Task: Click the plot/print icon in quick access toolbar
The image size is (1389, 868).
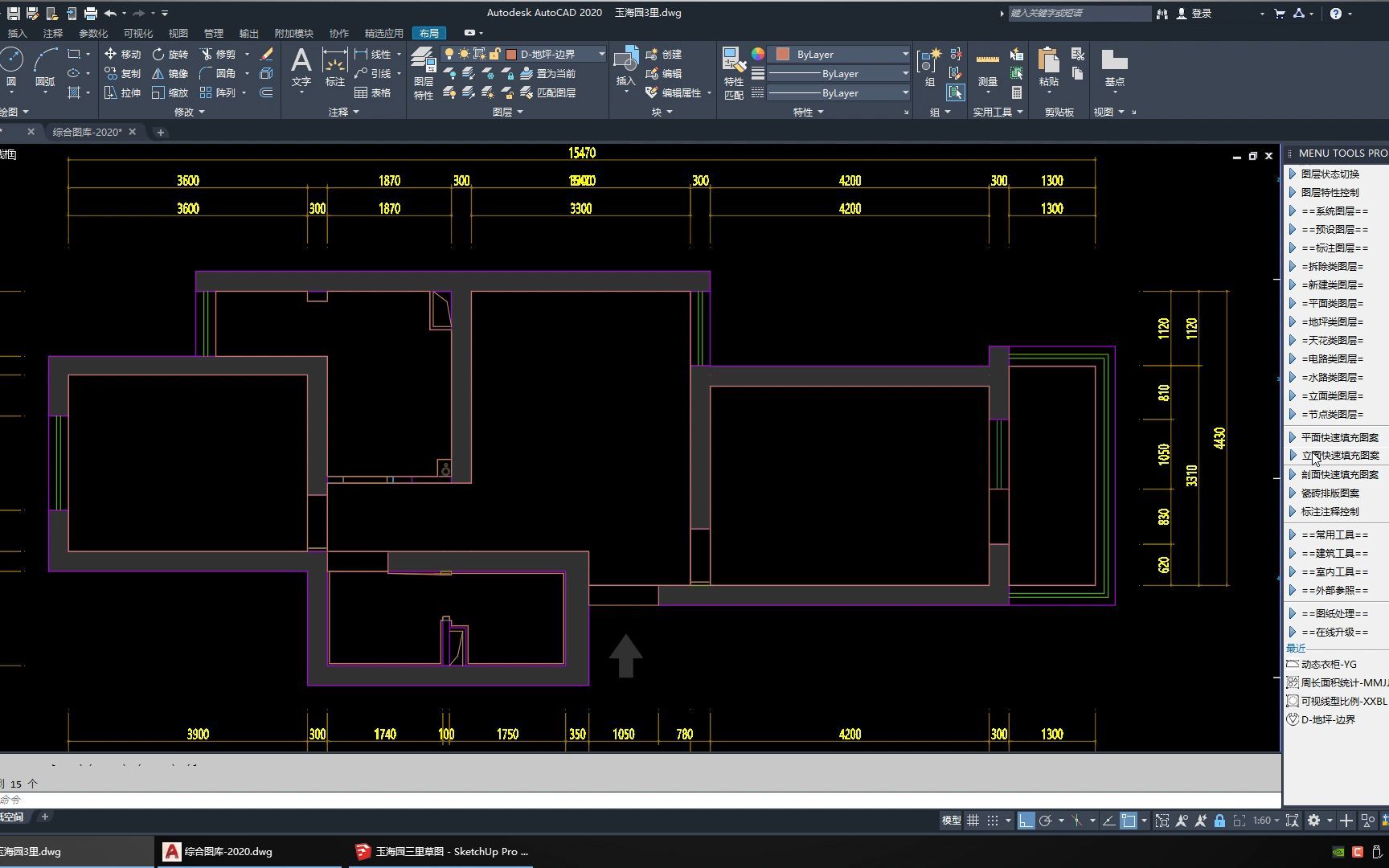Action: pyautogui.click(x=90, y=13)
